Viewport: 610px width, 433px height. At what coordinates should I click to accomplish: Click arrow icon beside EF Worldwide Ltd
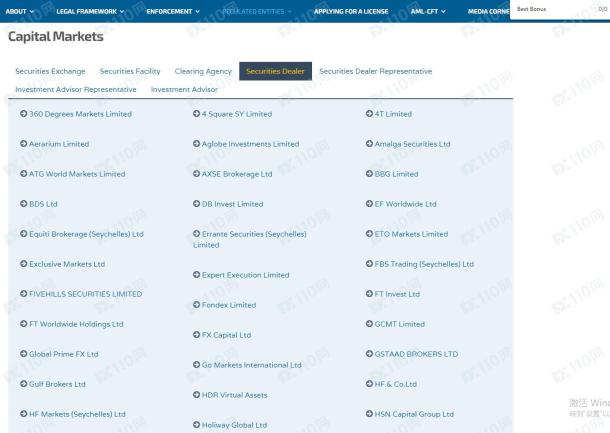pyautogui.click(x=369, y=203)
